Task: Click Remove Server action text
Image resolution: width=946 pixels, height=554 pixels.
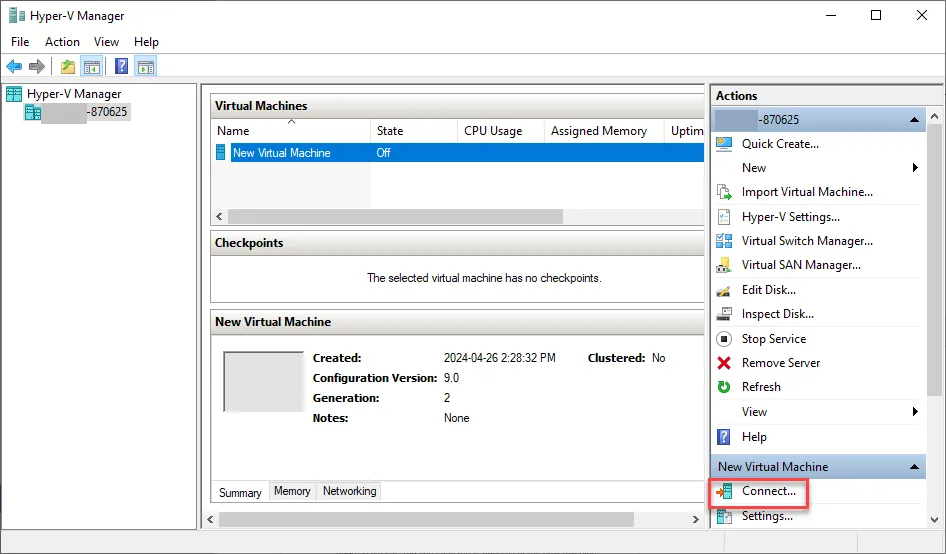Action: [781, 363]
